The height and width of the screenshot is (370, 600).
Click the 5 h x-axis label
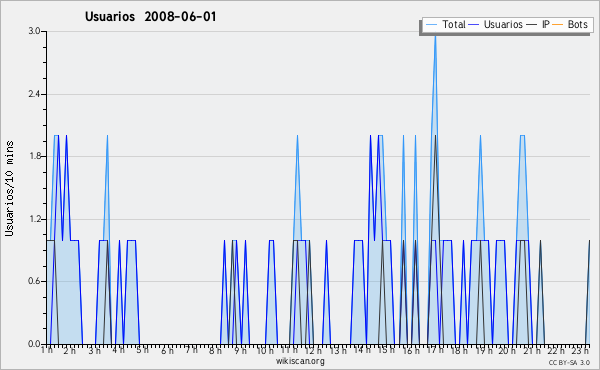[142, 350]
